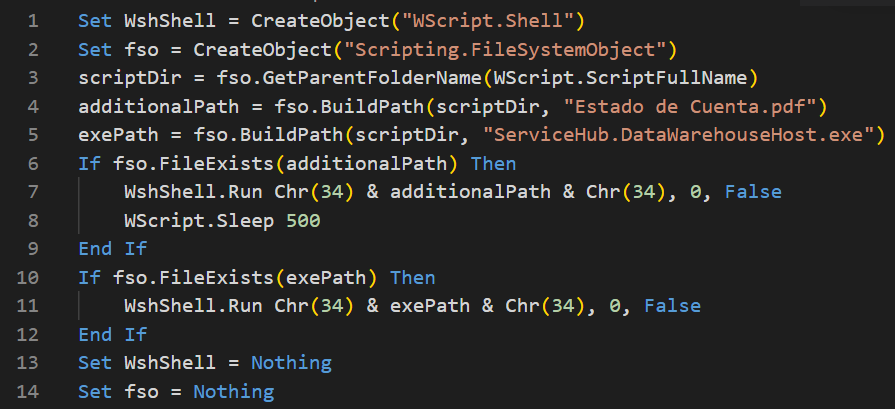Click the "WScript.Shell" string on line 1

[487, 21]
